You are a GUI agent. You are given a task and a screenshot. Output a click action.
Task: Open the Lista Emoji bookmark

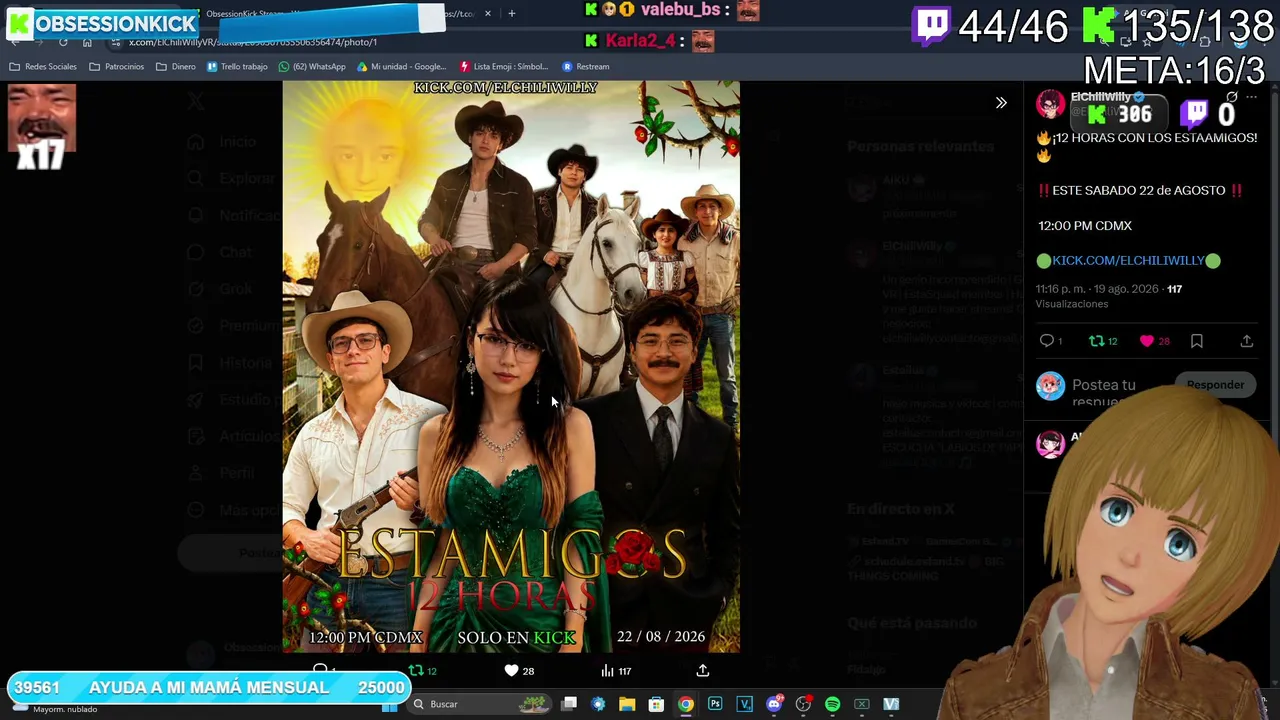(x=505, y=67)
